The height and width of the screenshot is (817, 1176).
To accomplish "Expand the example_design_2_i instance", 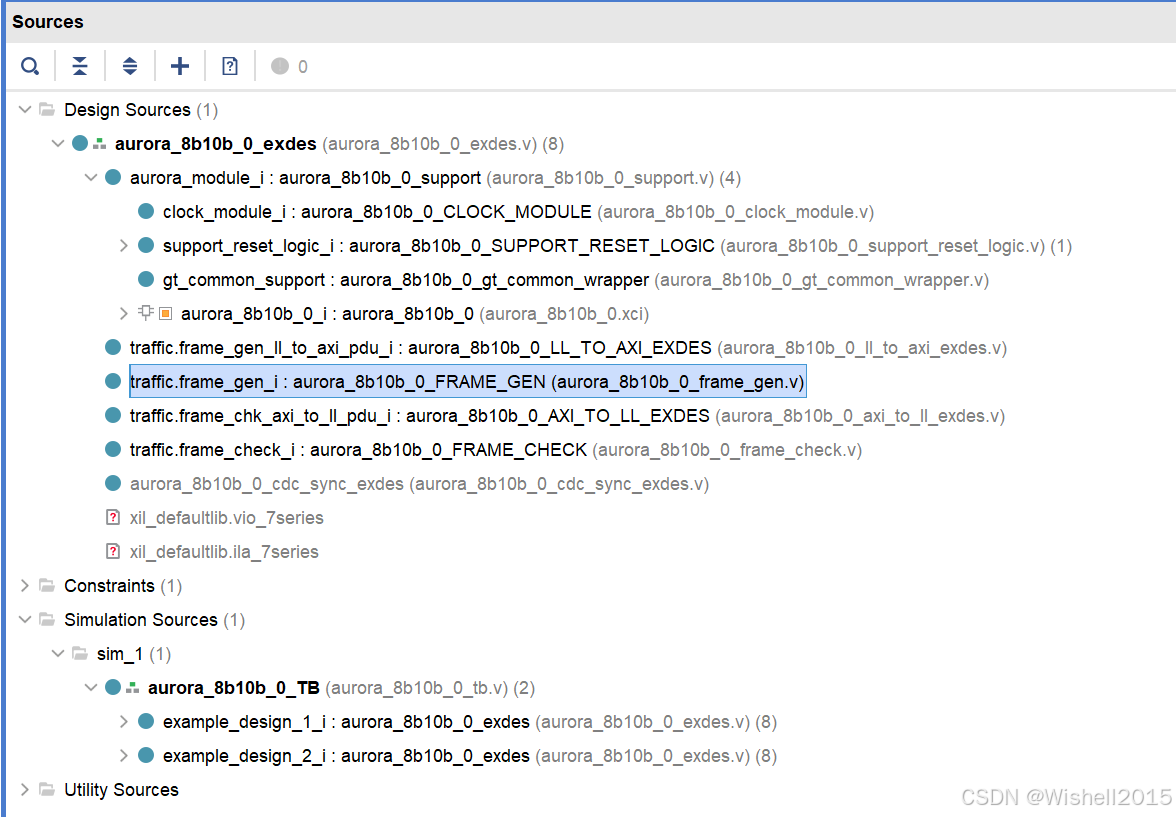I will [124, 755].
